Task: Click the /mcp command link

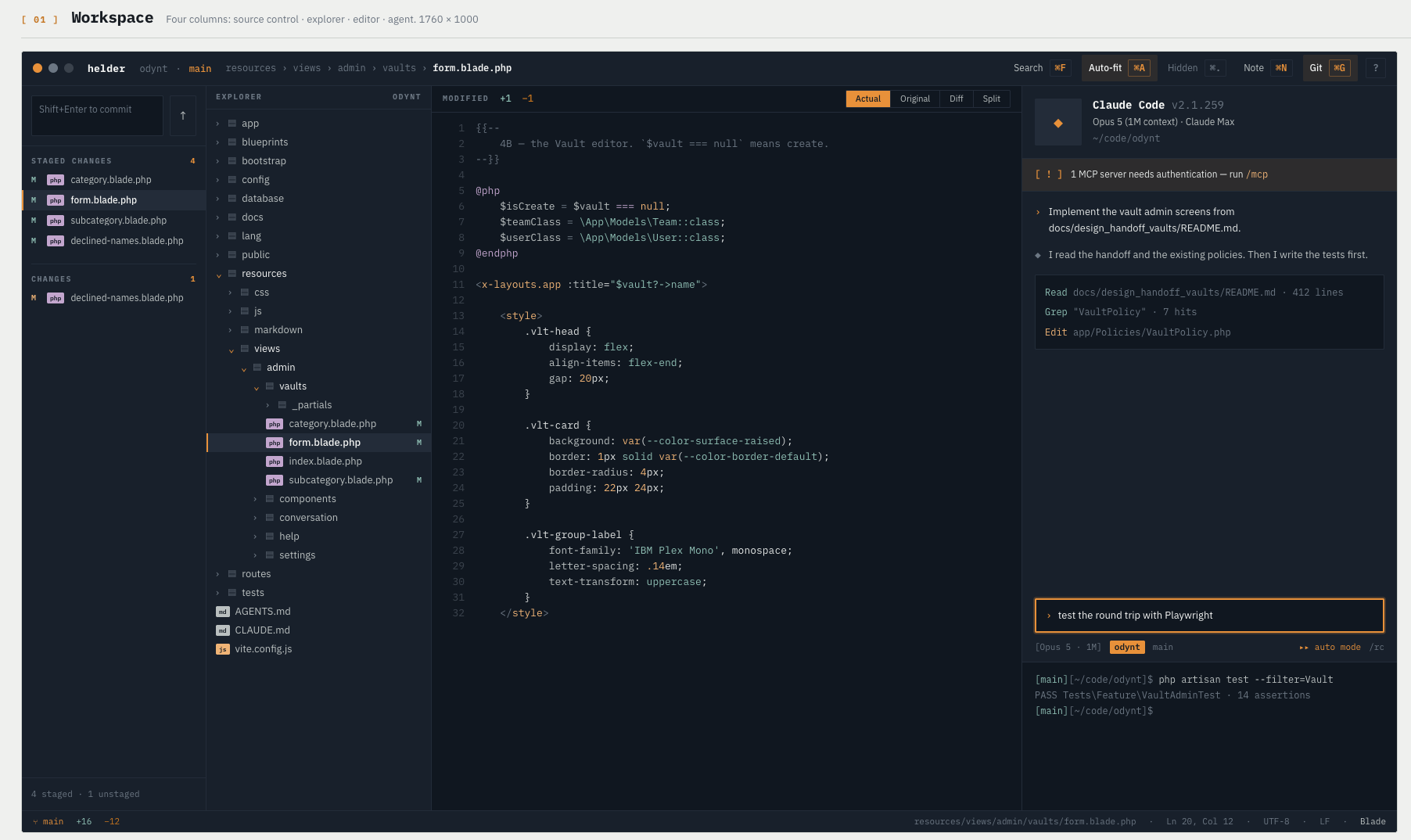Action: 1257,174
